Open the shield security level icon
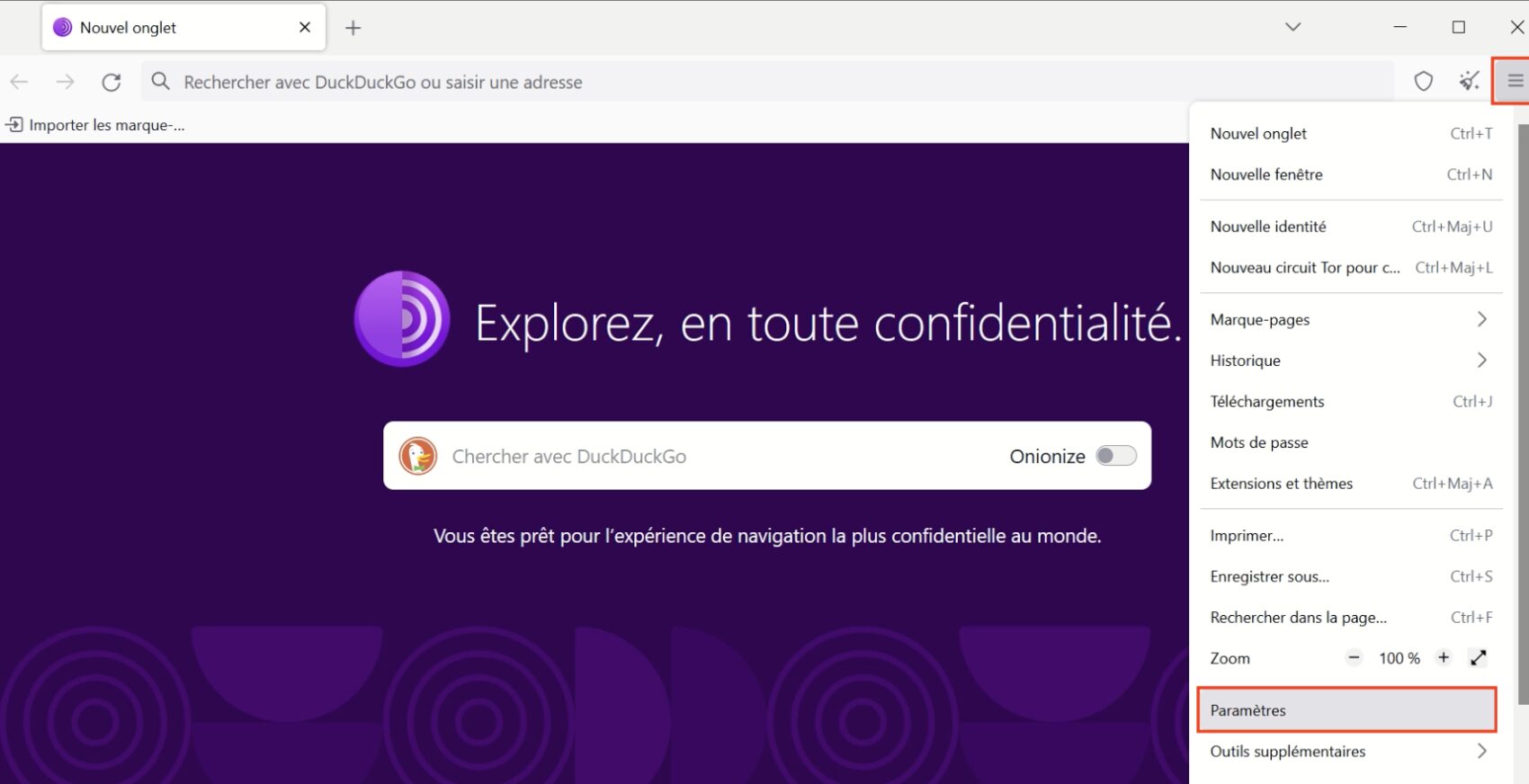This screenshot has height=784, width=1529. 1423,81
